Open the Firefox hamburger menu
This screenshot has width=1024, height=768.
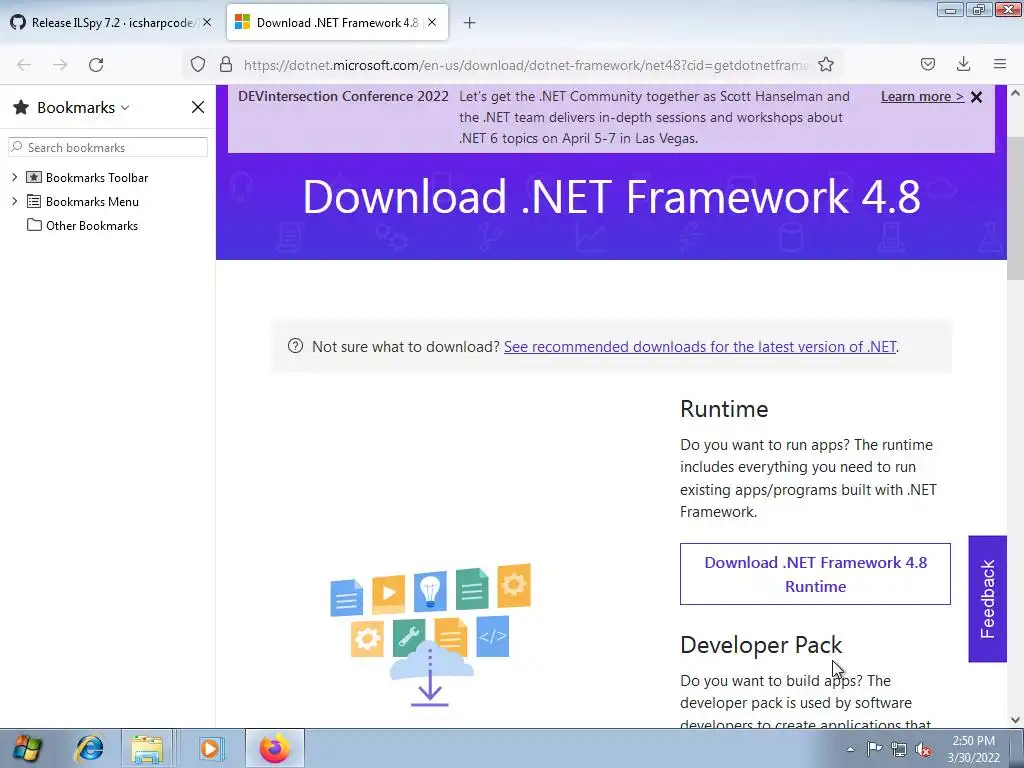(x=1000, y=64)
